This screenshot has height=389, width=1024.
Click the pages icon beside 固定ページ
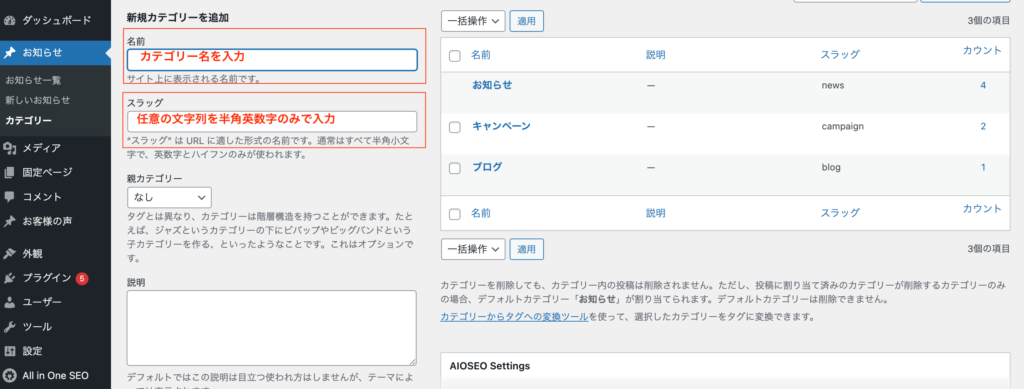click(x=9, y=172)
